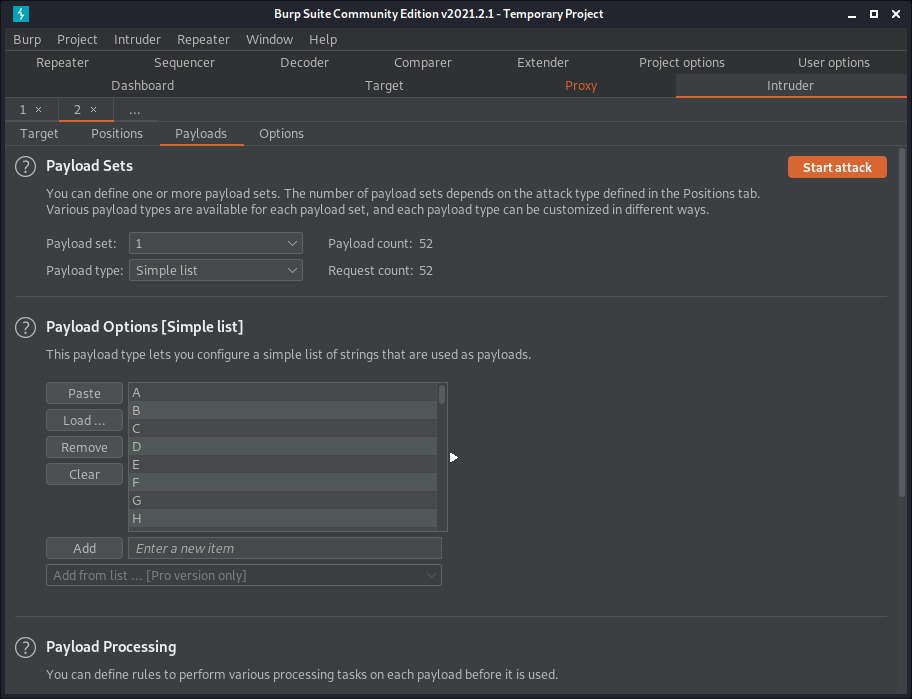912x699 pixels.
Task: Open Payload Processing help icon
Action: pyautogui.click(x=26, y=647)
